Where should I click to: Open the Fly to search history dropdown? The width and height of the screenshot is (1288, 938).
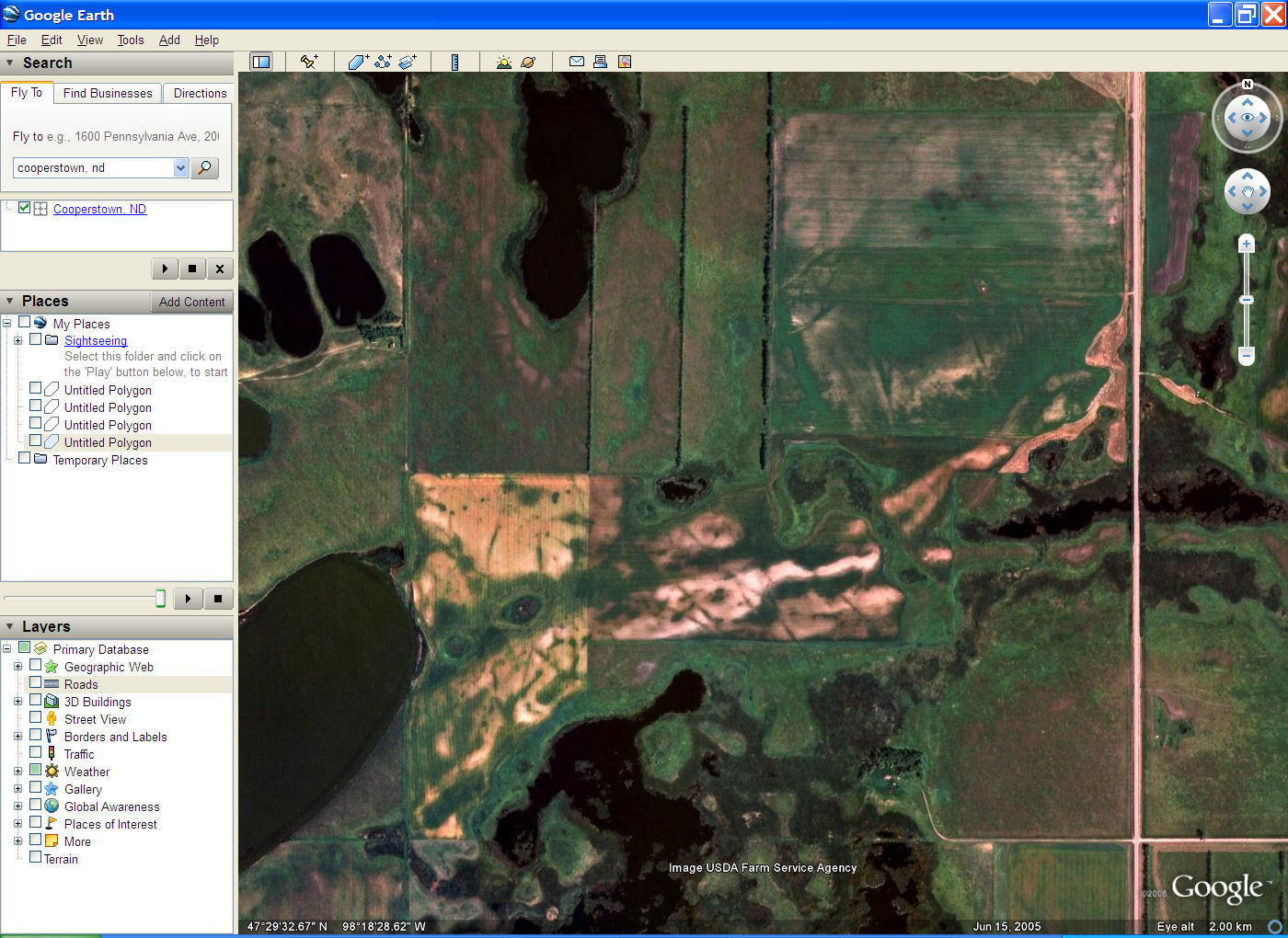(x=180, y=167)
